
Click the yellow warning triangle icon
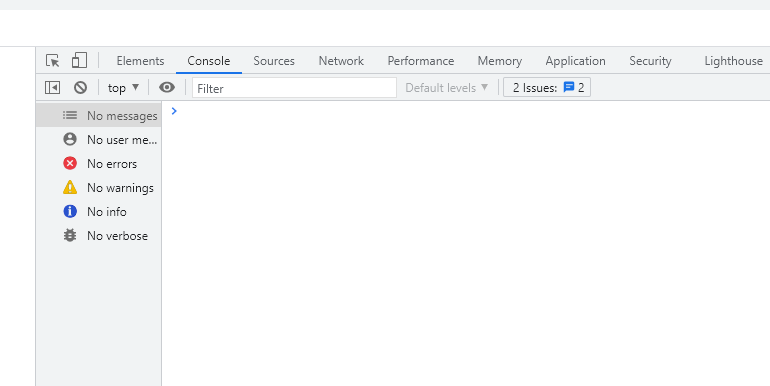coord(70,187)
